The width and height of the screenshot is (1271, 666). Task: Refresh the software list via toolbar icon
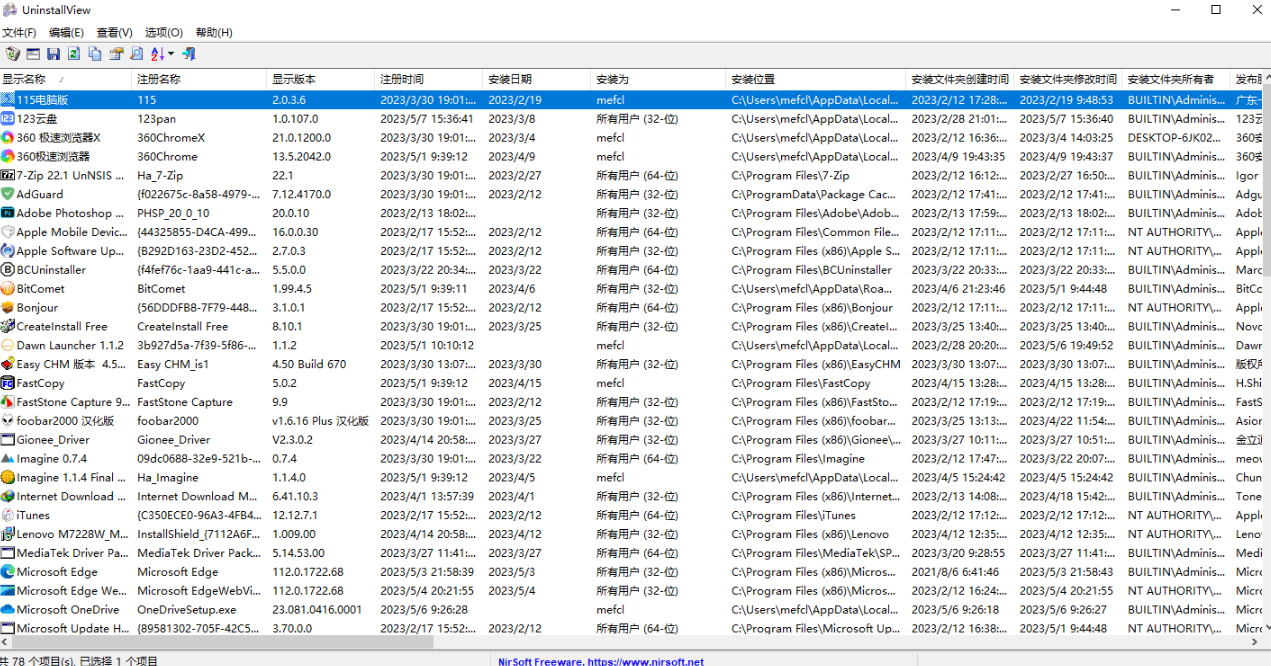[74, 54]
